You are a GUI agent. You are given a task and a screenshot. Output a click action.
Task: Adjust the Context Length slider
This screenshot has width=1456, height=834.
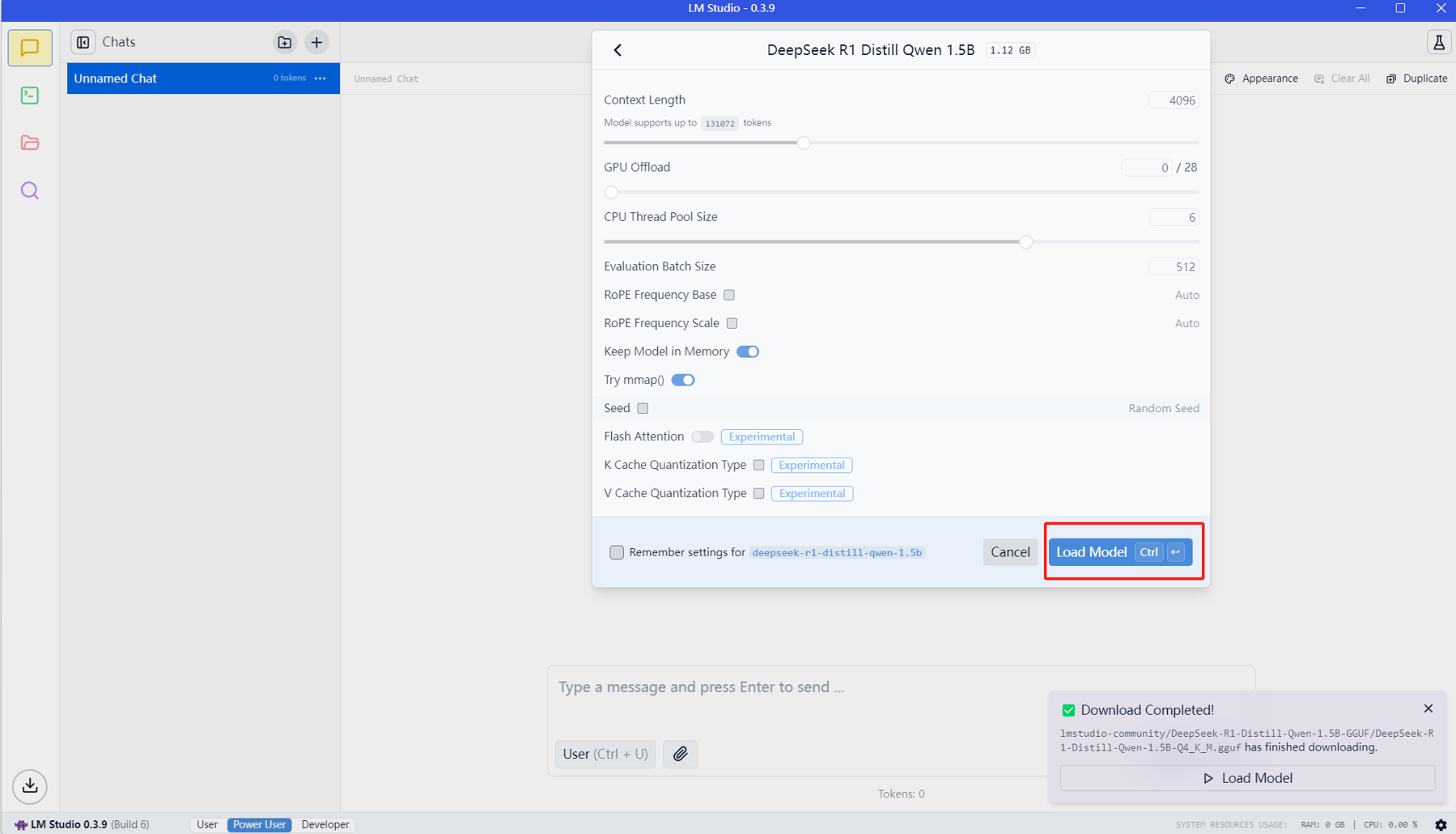pyautogui.click(x=804, y=143)
